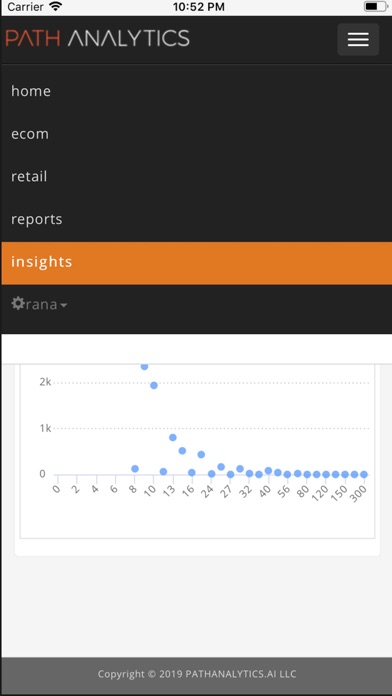
Task: Go to the home menu item
Action: [196, 91]
